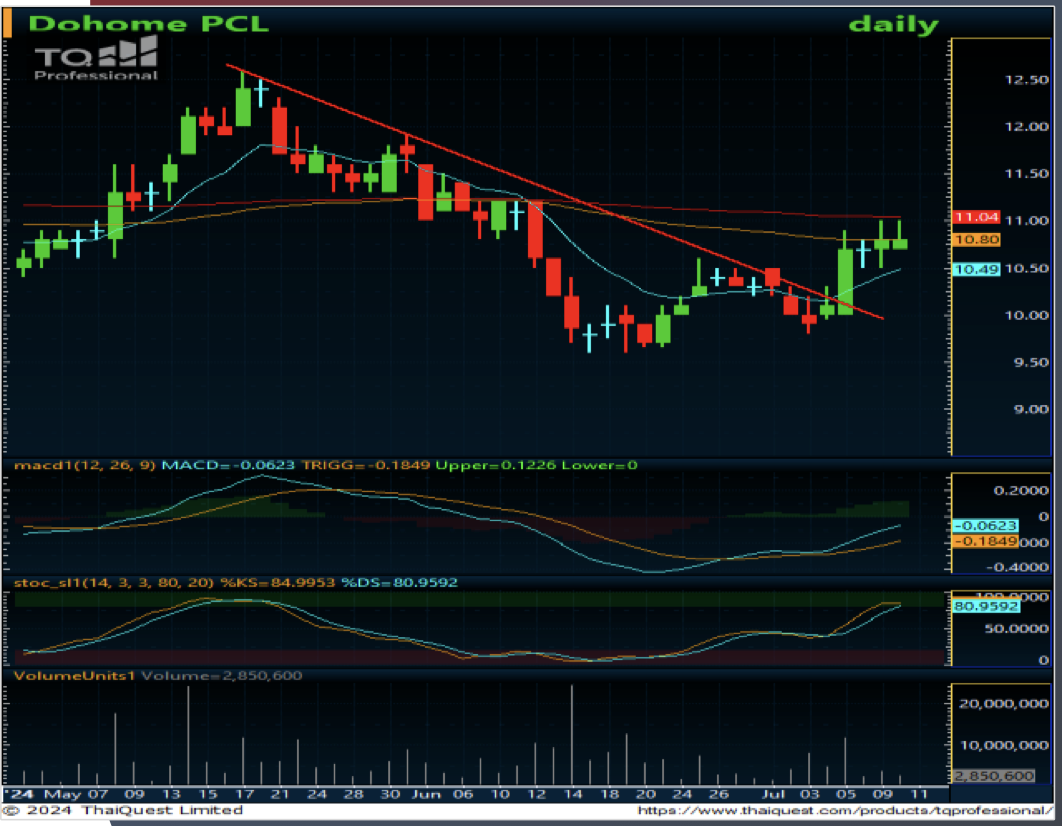1062x826 pixels.
Task: Click the '%KS=84.9953' stochastic readout
Action: (x=278, y=583)
